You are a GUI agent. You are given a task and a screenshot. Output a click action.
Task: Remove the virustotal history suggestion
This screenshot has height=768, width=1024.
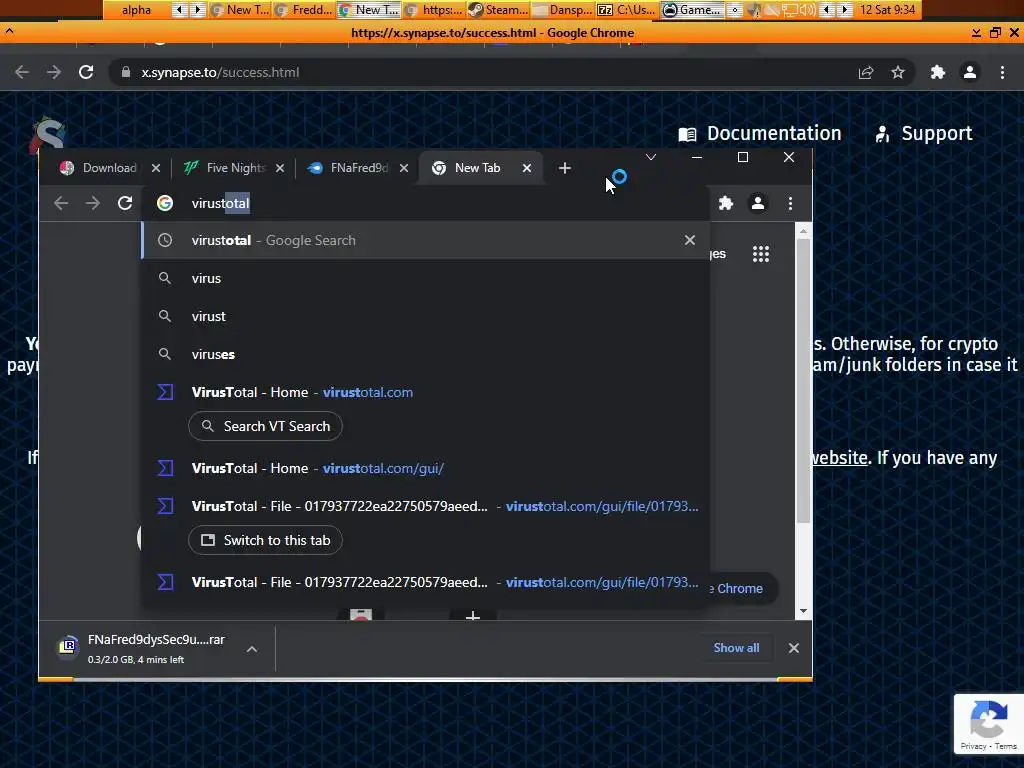[690, 240]
